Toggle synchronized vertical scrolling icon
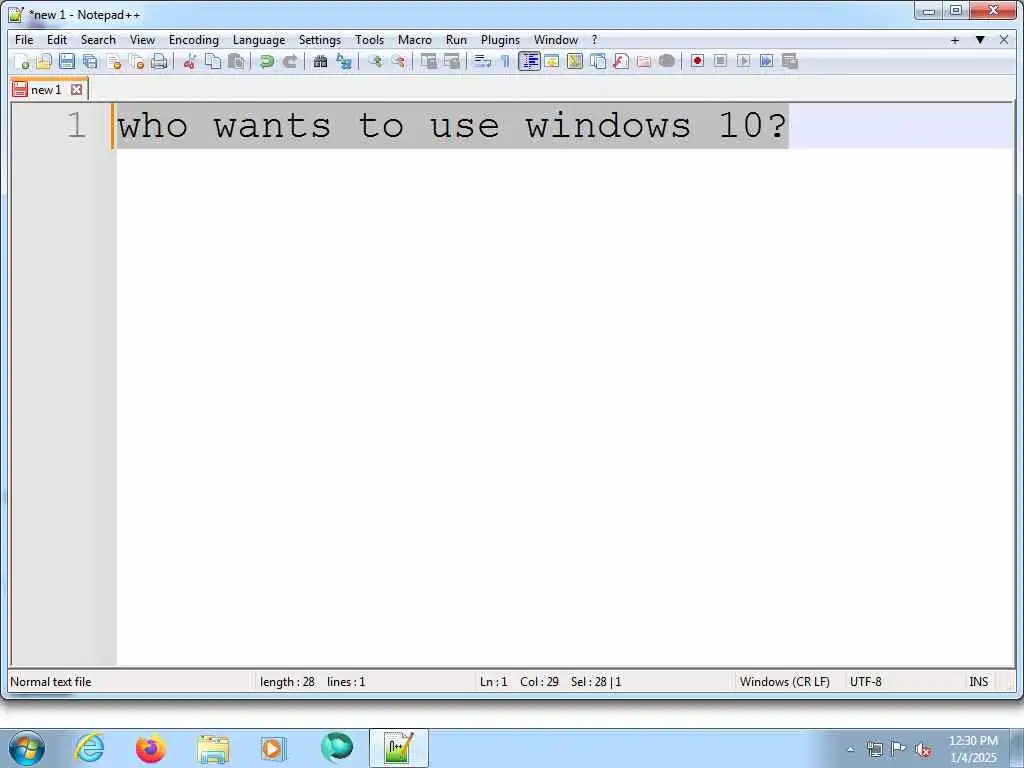The image size is (1024, 768). (428, 61)
